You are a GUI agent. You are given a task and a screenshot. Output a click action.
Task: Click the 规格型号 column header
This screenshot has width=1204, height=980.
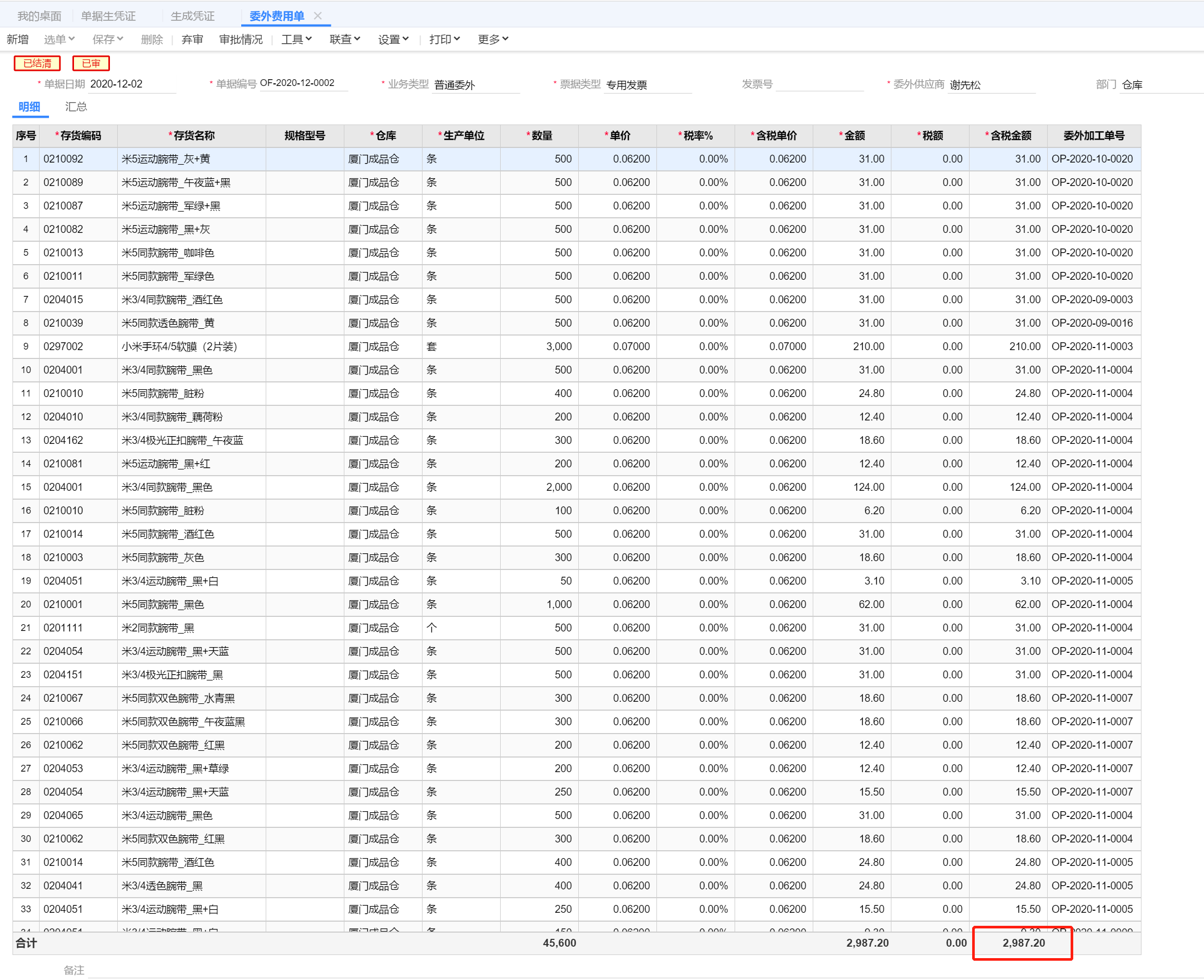pyautogui.click(x=305, y=135)
